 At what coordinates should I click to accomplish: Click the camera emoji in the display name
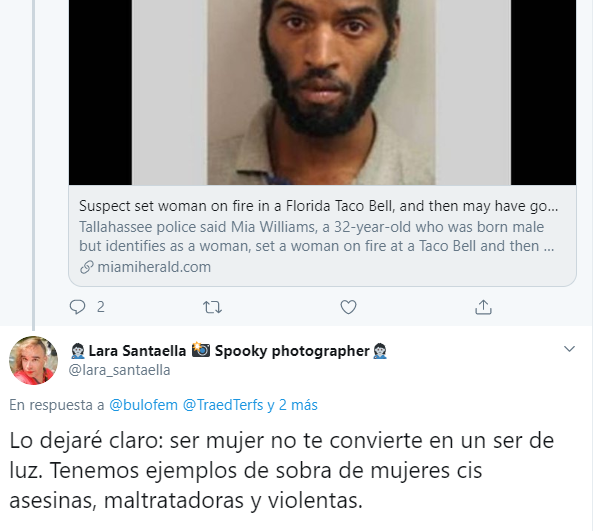[x=200, y=350]
